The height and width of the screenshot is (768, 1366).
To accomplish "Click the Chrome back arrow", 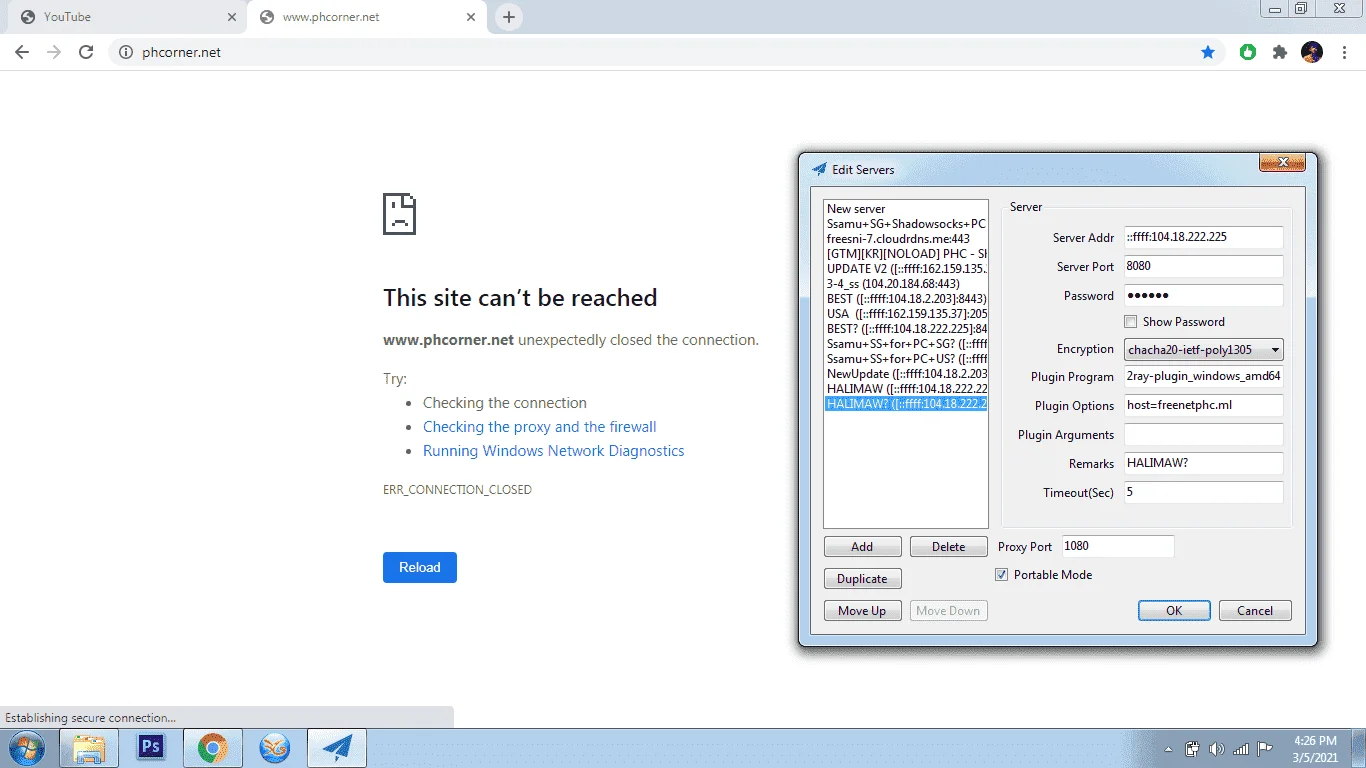I will pyautogui.click(x=22, y=52).
